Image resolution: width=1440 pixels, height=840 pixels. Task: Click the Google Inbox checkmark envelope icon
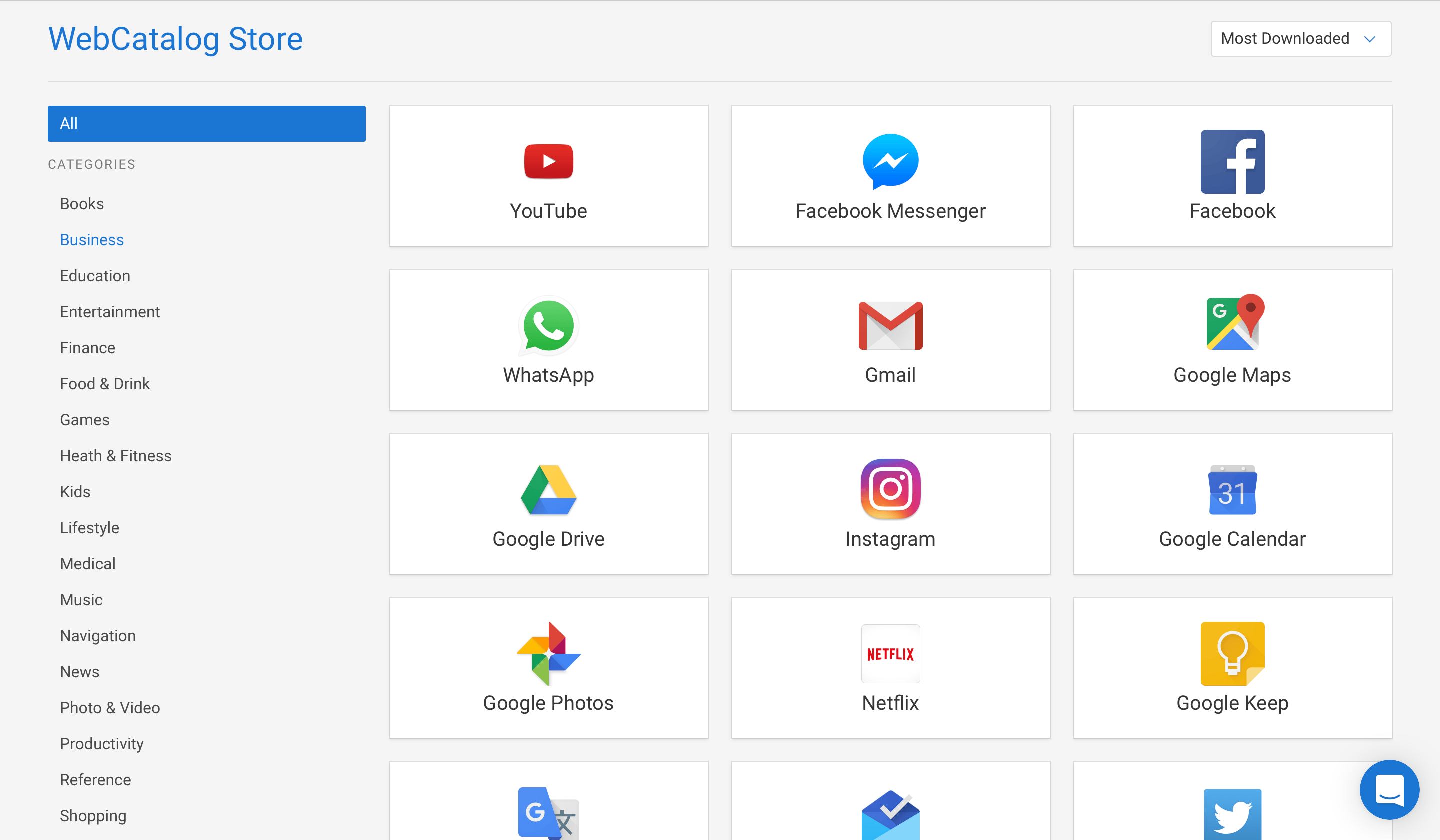tap(890, 815)
